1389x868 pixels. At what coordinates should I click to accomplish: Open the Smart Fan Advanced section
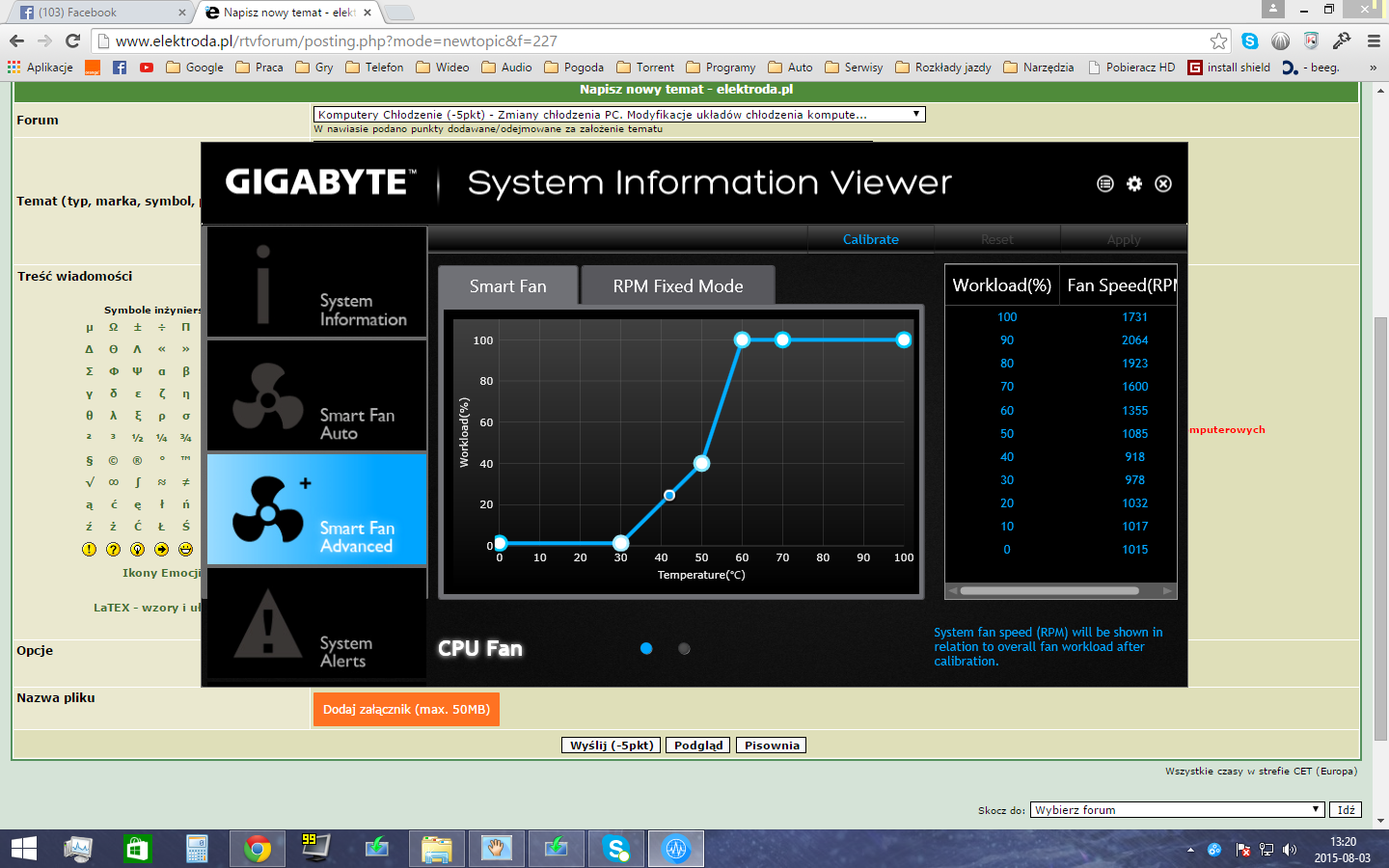coord(317,509)
